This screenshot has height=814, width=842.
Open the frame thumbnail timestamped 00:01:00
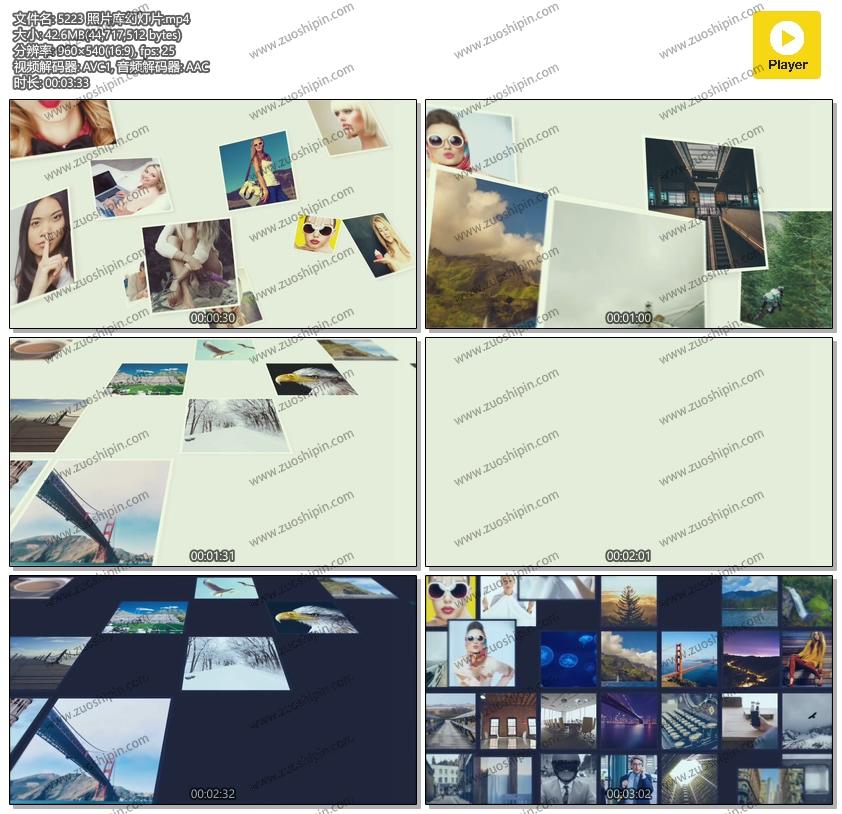(629, 214)
